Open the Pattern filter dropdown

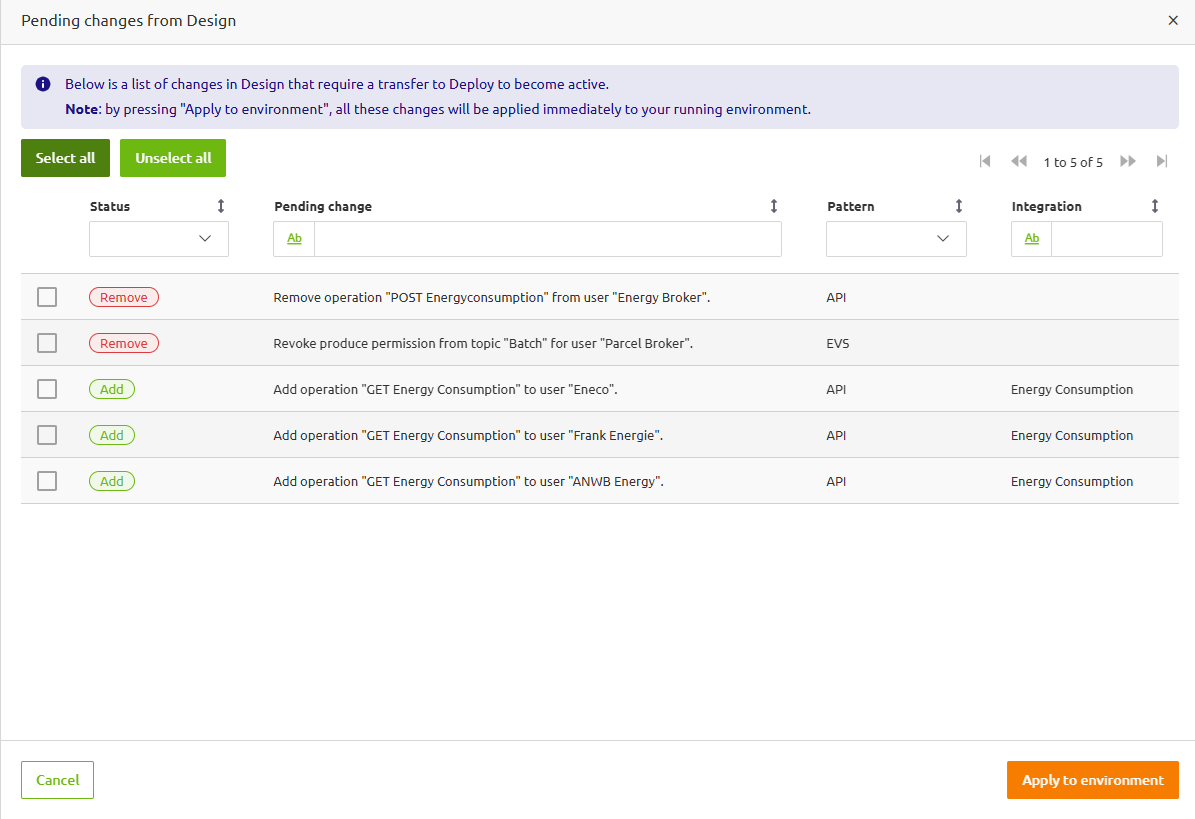(x=896, y=238)
